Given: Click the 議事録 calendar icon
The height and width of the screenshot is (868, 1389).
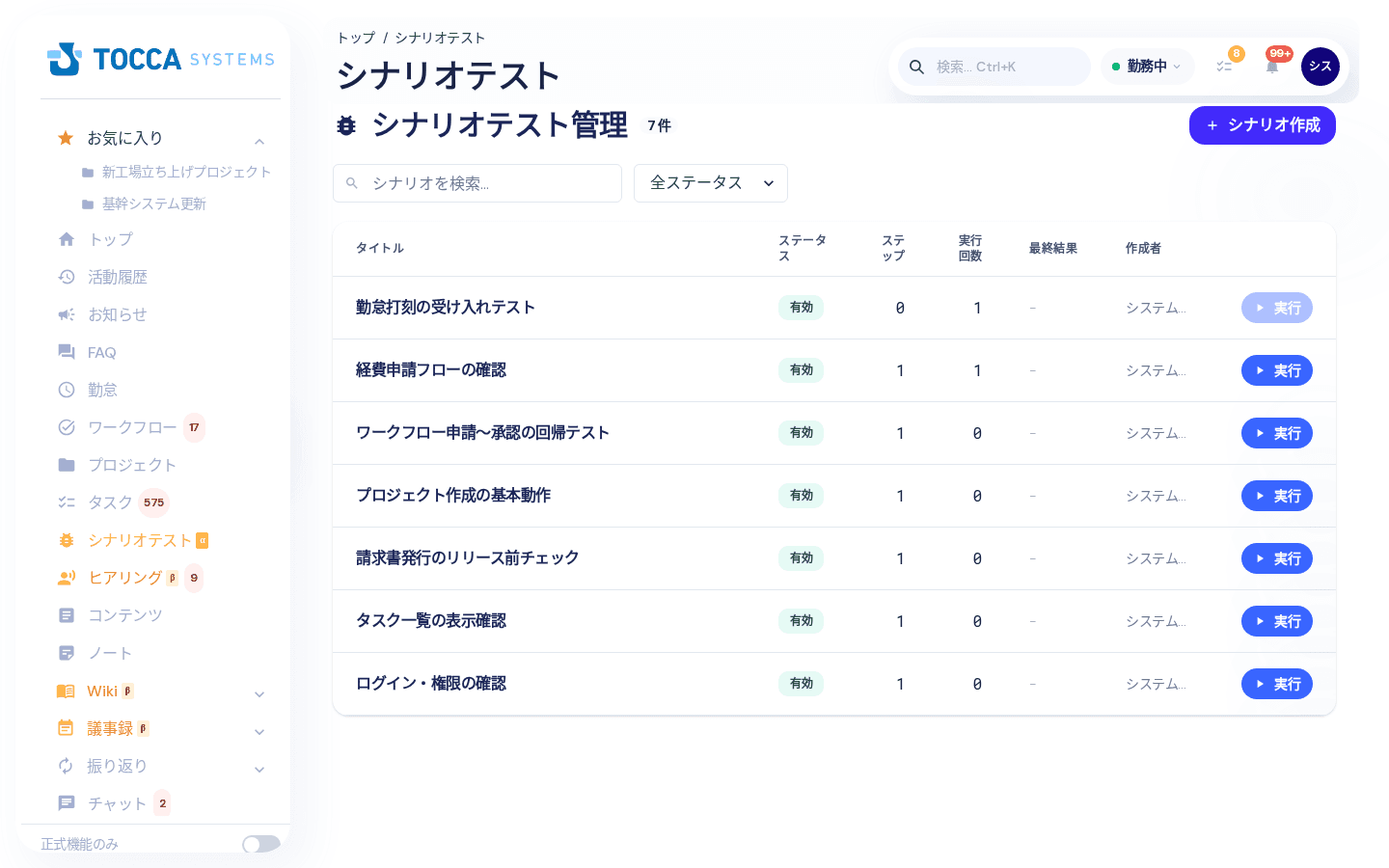Looking at the screenshot, I should (66, 728).
